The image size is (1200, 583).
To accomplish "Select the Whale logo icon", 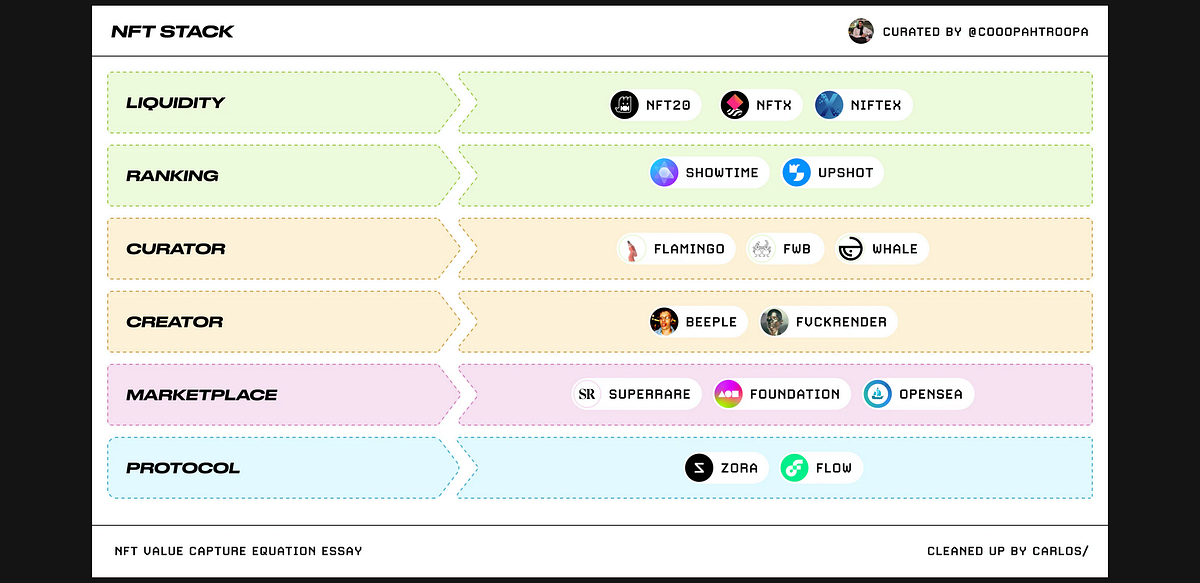I will coord(851,249).
